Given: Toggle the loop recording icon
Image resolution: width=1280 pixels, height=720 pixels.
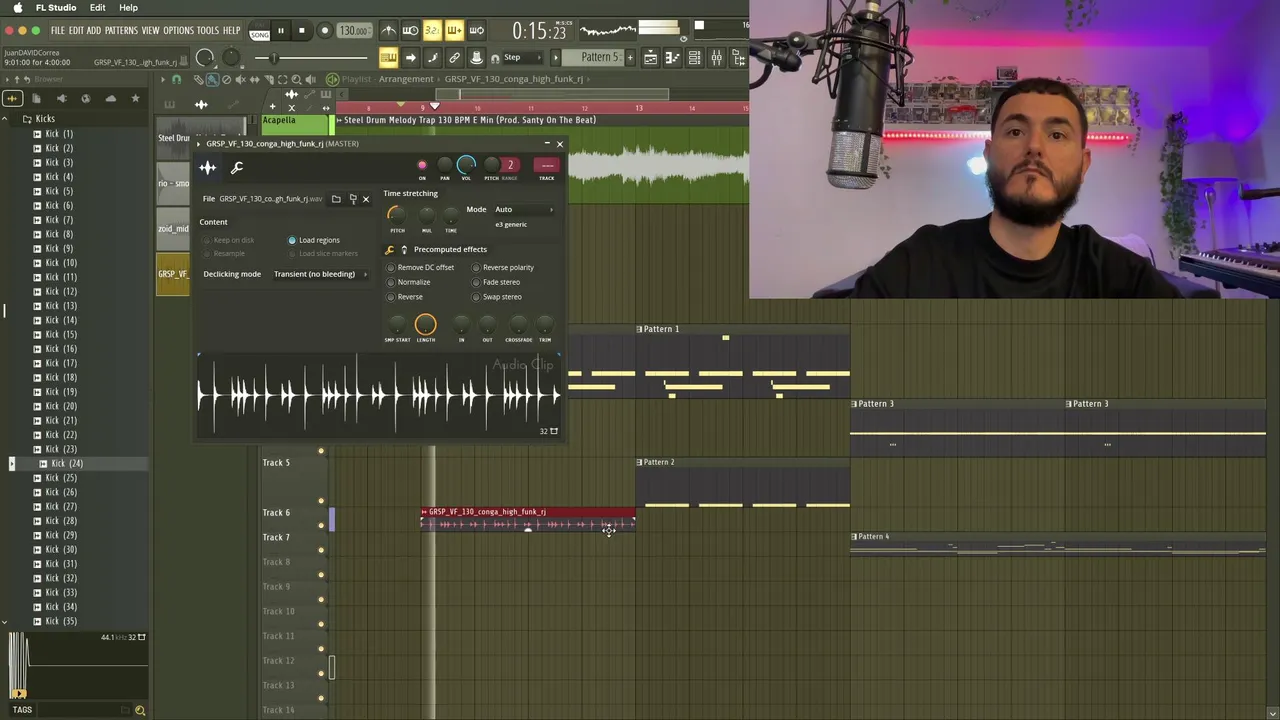Looking at the screenshot, I should coord(476,31).
